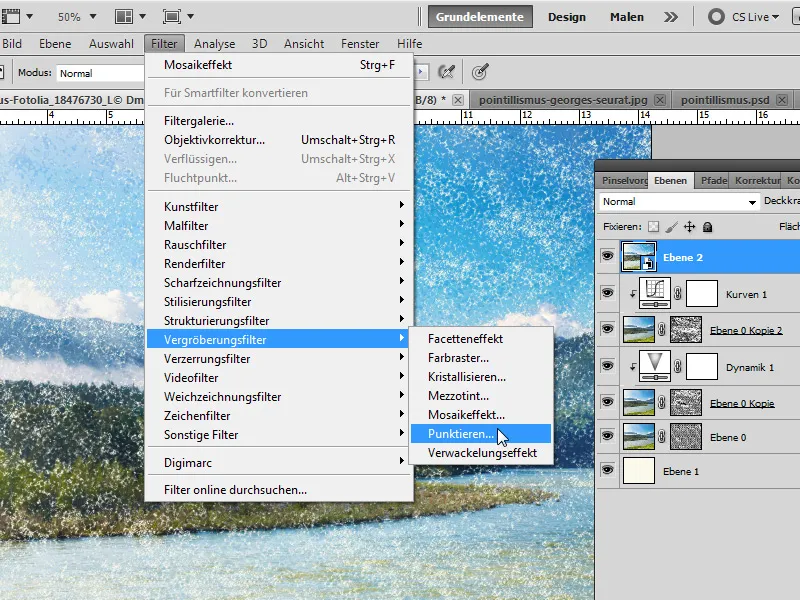
Task: Open the 50% zoom level dropdown
Action: pyautogui.click(x=93, y=17)
